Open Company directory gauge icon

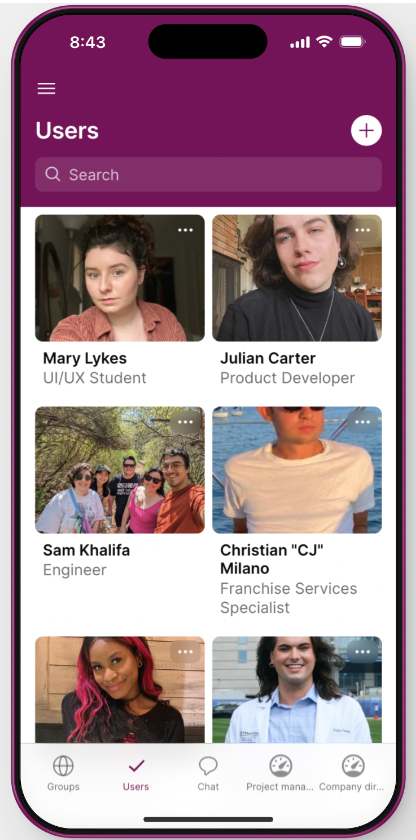click(353, 766)
